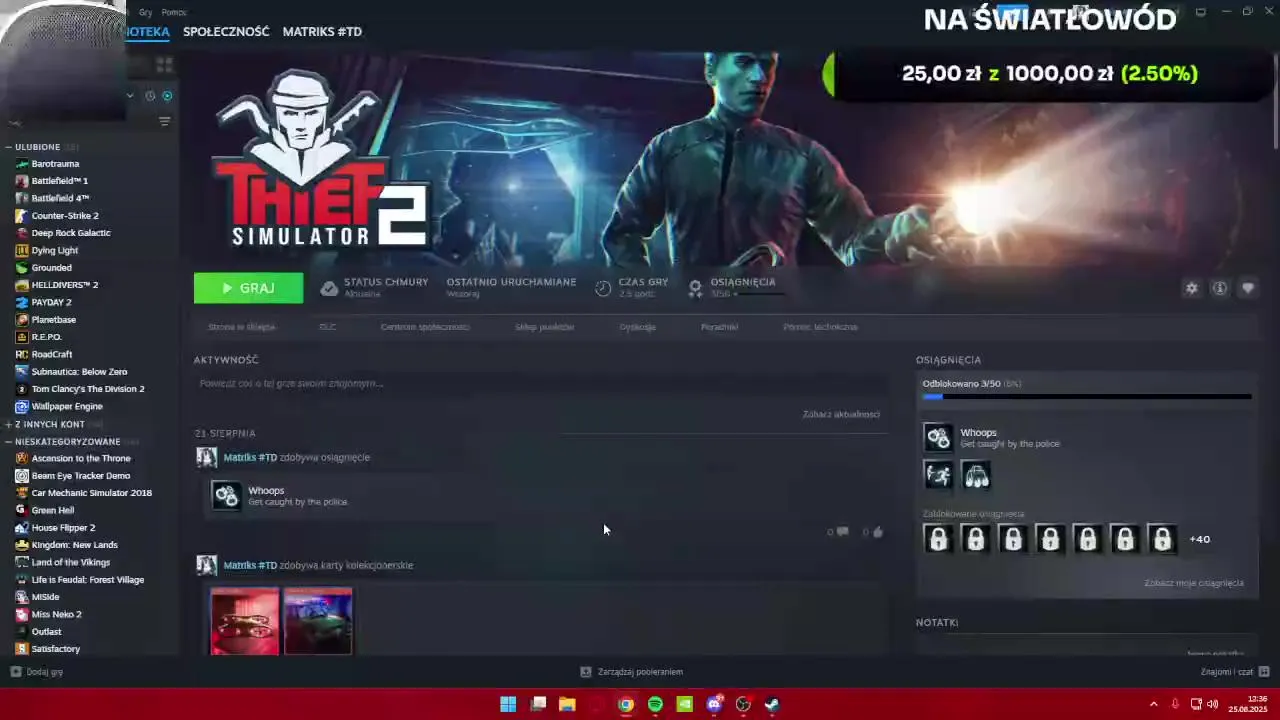This screenshot has width=1280, height=720.
Task: Select Wallpaper Engine in library
Action: (x=67, y=407)
